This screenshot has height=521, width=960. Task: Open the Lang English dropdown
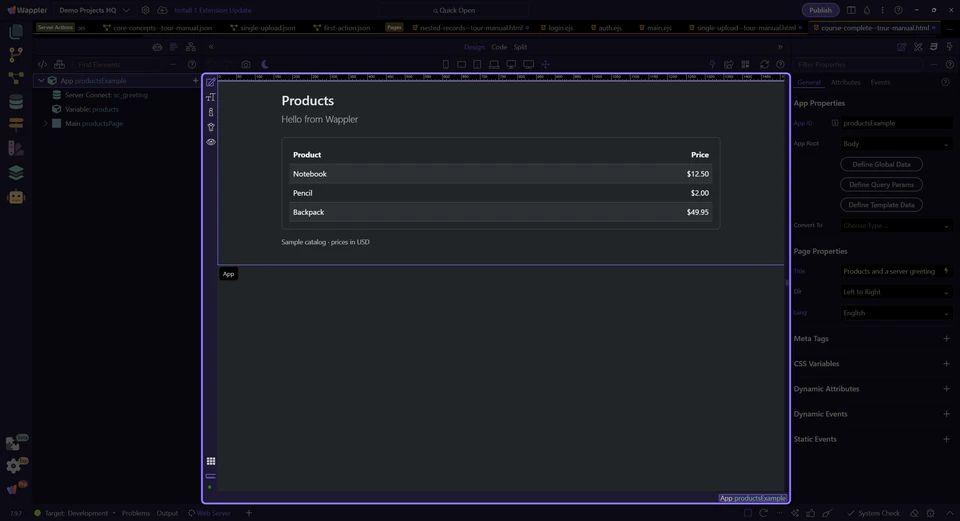coord(896,313)
